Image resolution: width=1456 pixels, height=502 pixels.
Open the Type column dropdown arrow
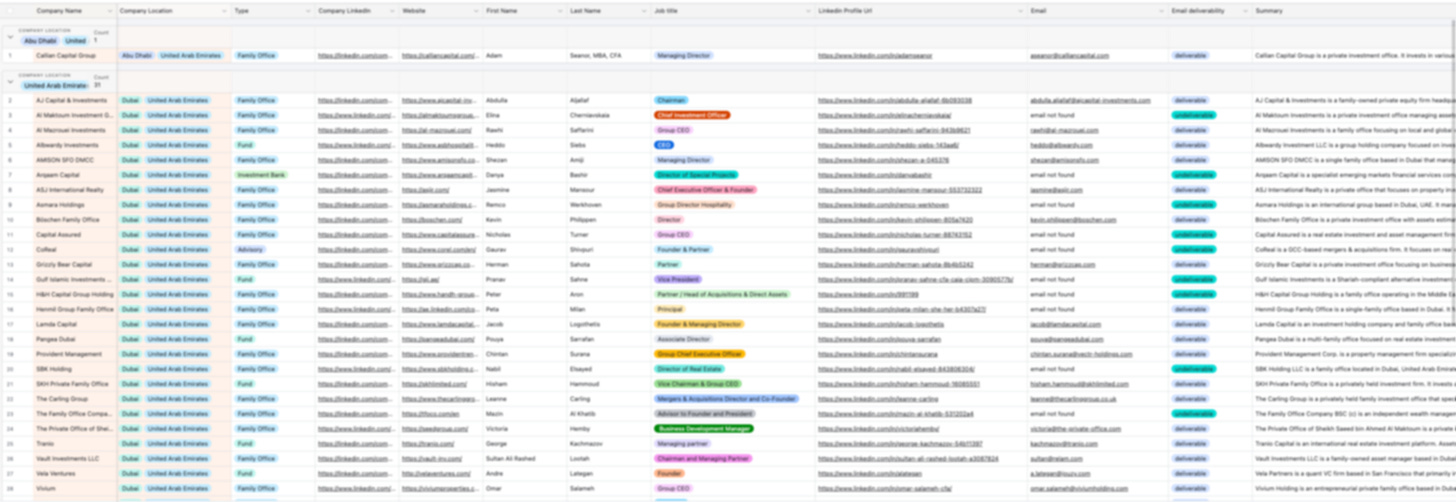(308, 10)
